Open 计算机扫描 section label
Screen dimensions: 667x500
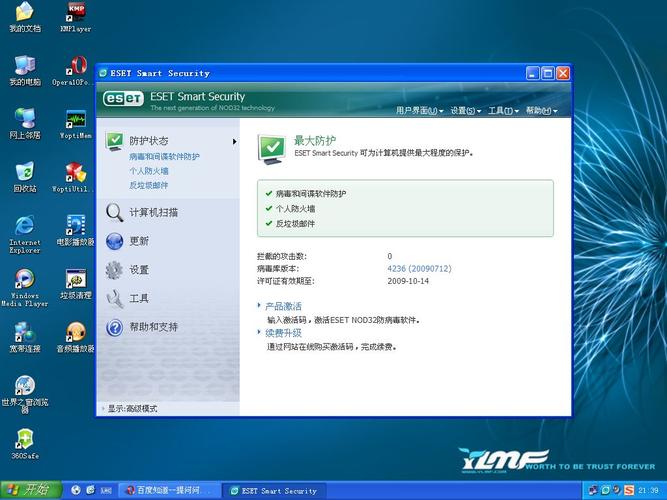[x=154, y=212]
